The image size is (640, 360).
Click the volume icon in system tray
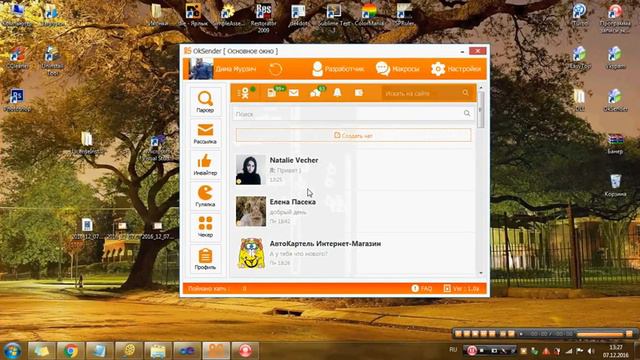point(591,351)
